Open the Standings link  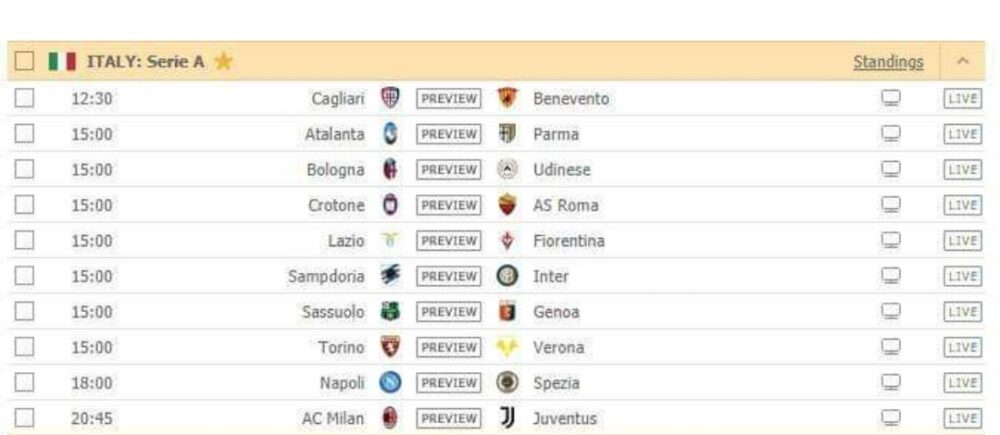pos(888,62)
